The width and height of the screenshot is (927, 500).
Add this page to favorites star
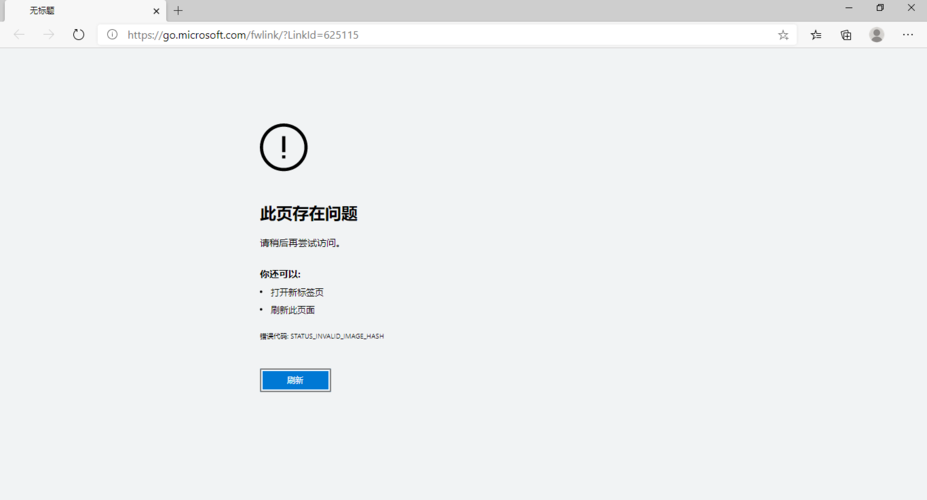tap(783, 35)
